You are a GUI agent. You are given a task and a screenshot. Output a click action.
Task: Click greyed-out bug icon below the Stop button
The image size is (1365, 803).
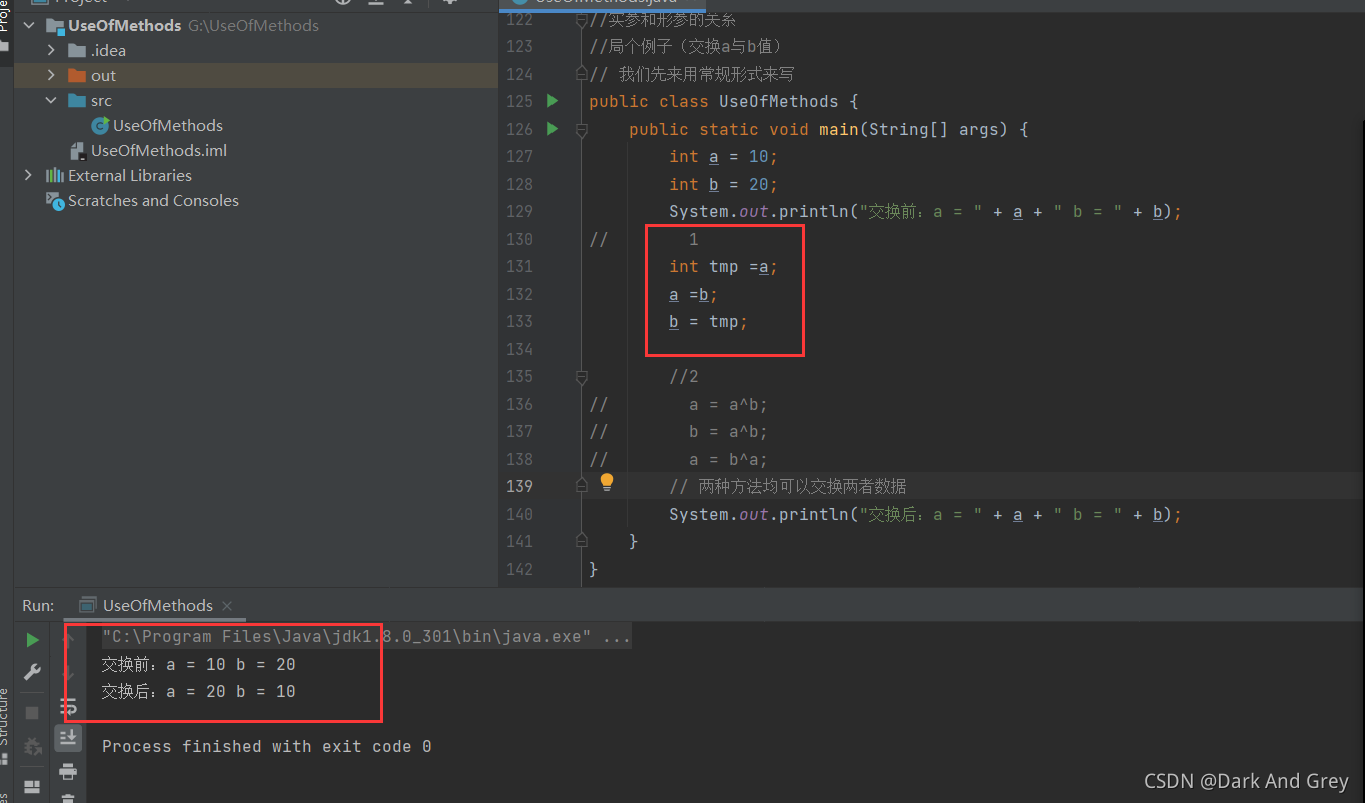click(x=32, y=745)
